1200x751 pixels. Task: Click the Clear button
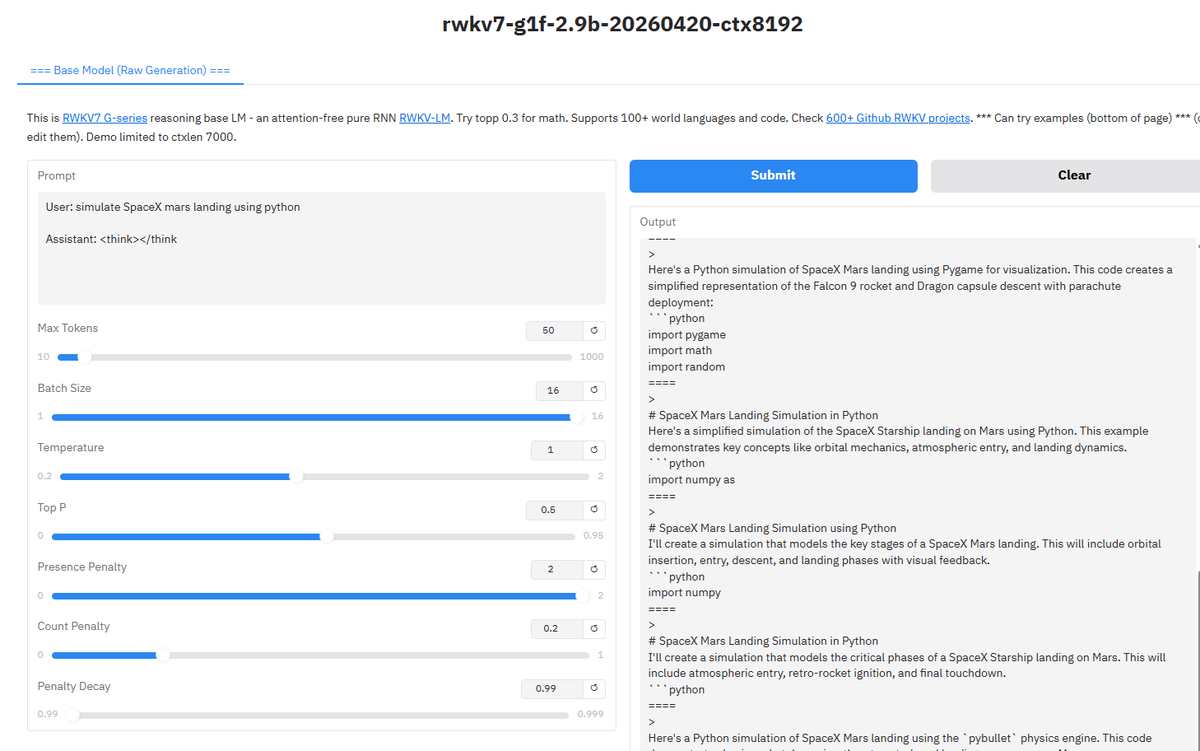[1074, 175]
